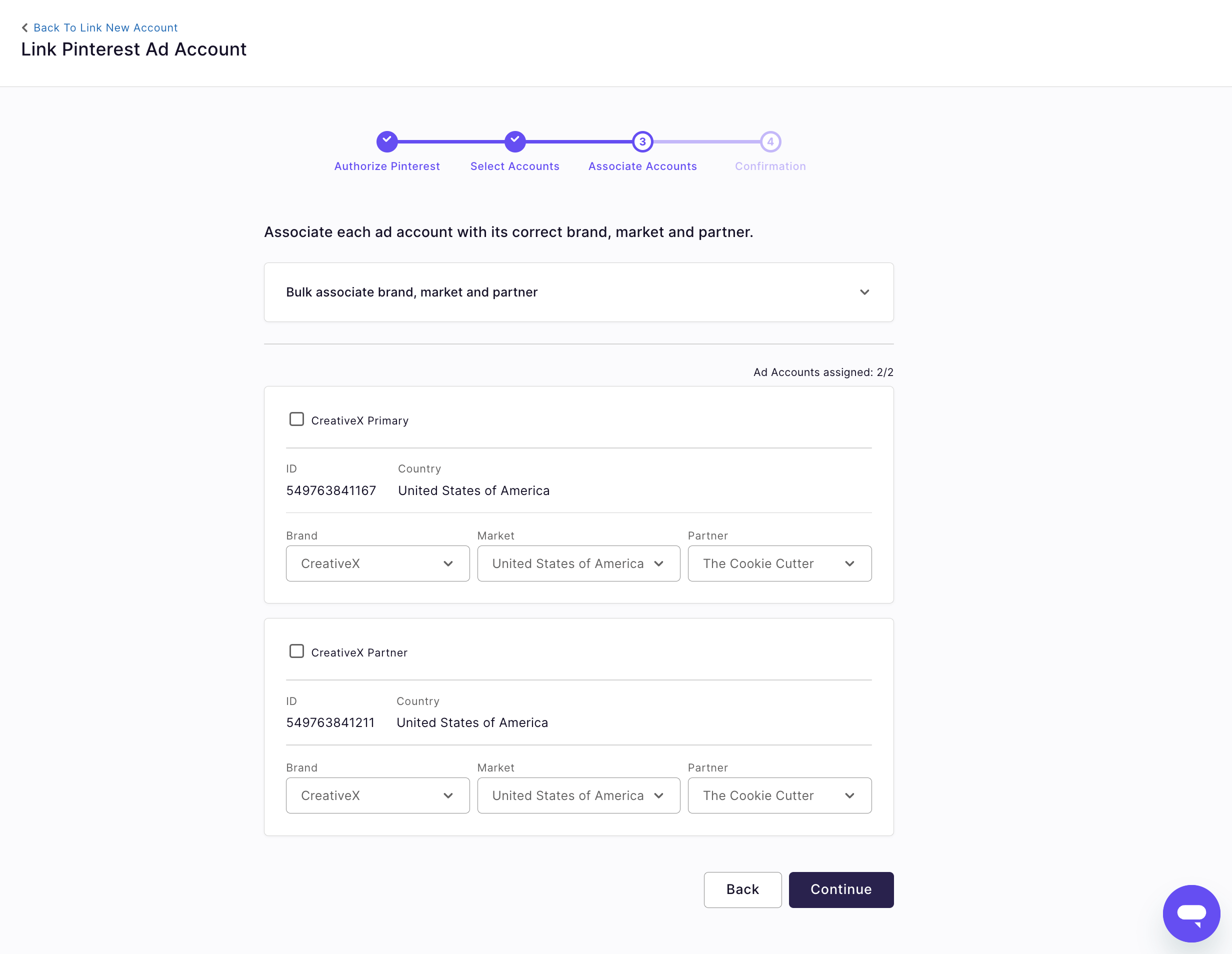Expand the bulk associate brand, market and partner section

865,292
